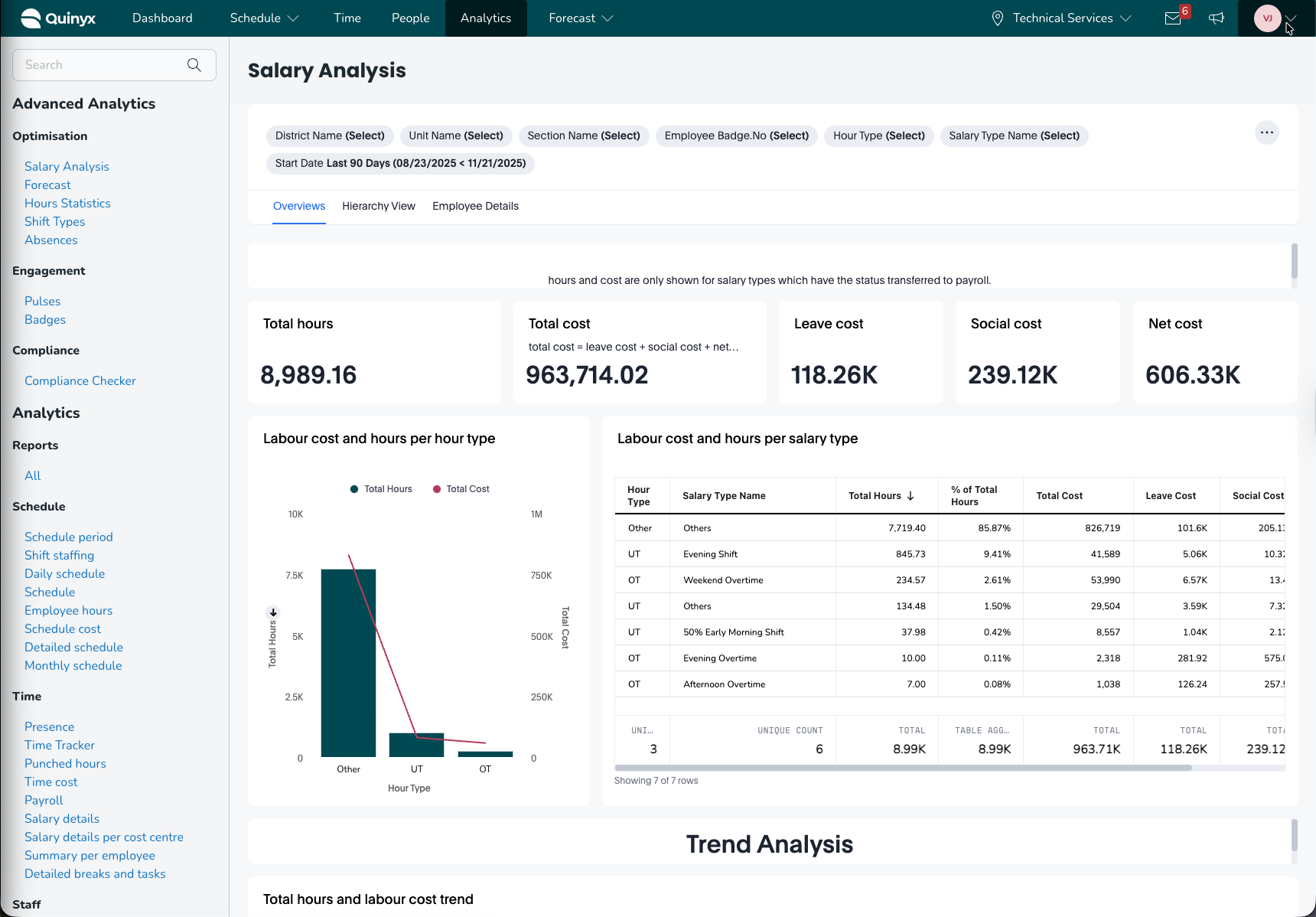
Task: Open the Compliance Checker link
Action: (80, 381)
